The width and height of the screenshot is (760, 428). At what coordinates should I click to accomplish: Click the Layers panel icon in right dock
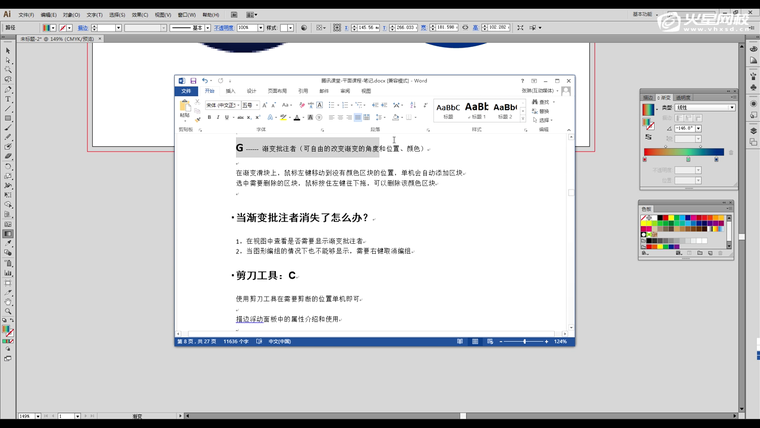pyautogui.click(x=753, y=130)
